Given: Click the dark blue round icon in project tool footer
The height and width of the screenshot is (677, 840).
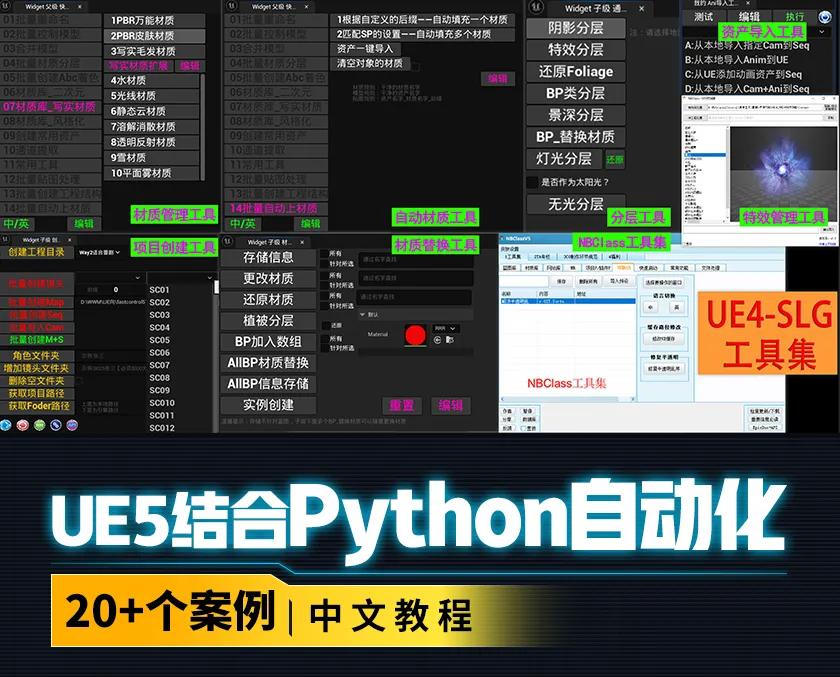Looking at the screenshot, I should 56,425.
